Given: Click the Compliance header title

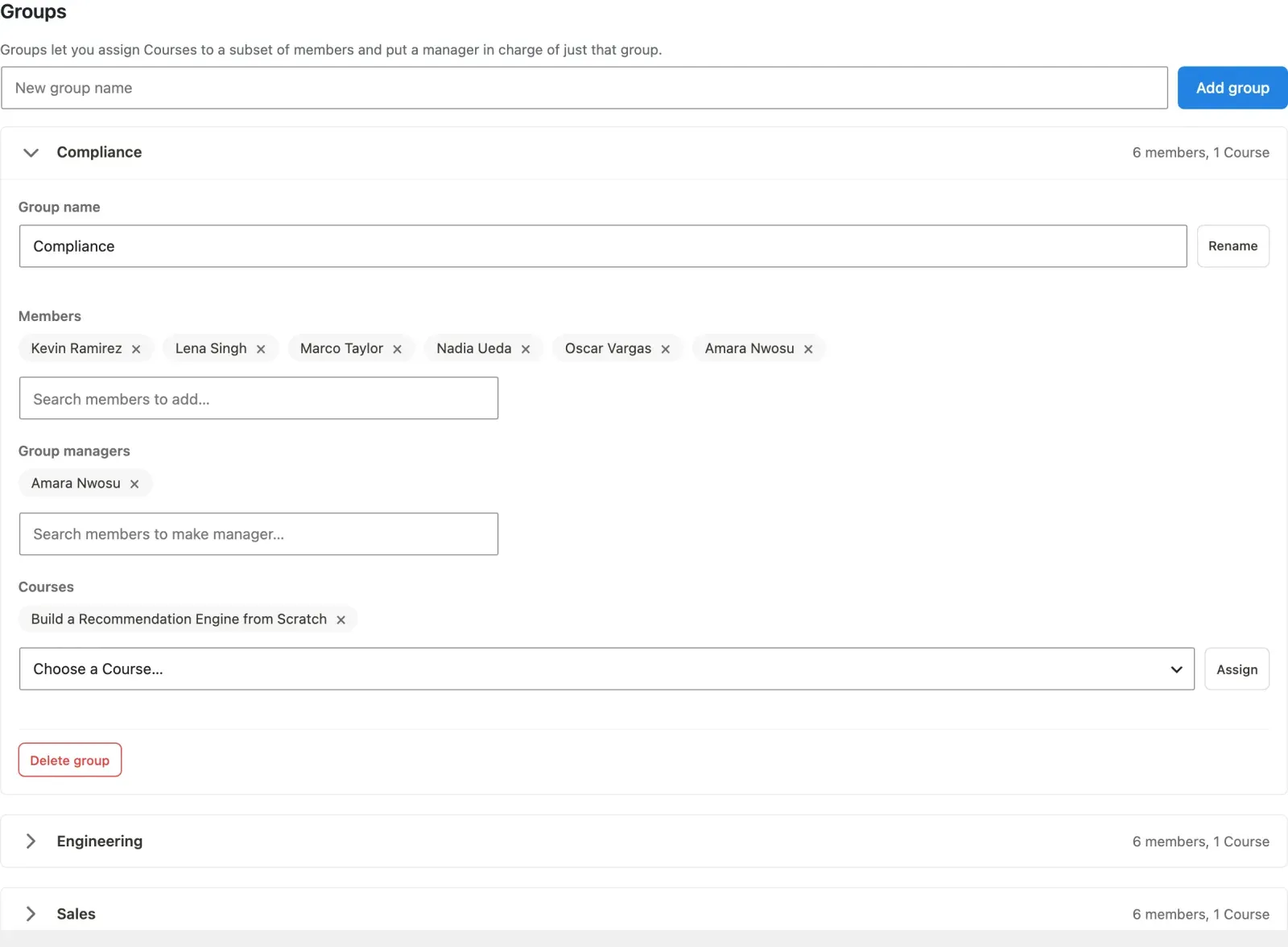Looking at the screenshot, I should click(99, 152).
